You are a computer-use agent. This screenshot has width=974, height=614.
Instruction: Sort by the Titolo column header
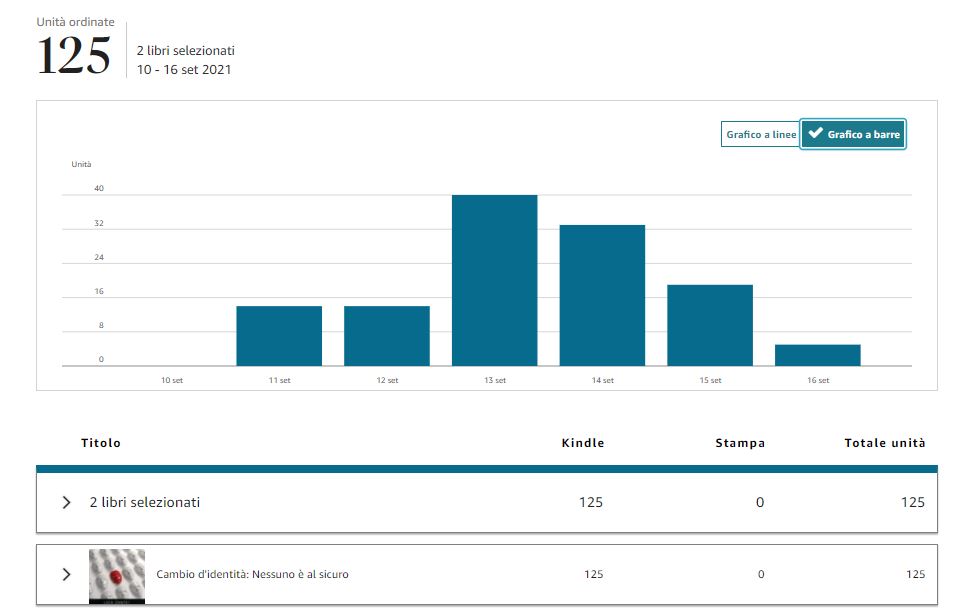(101, 443)
